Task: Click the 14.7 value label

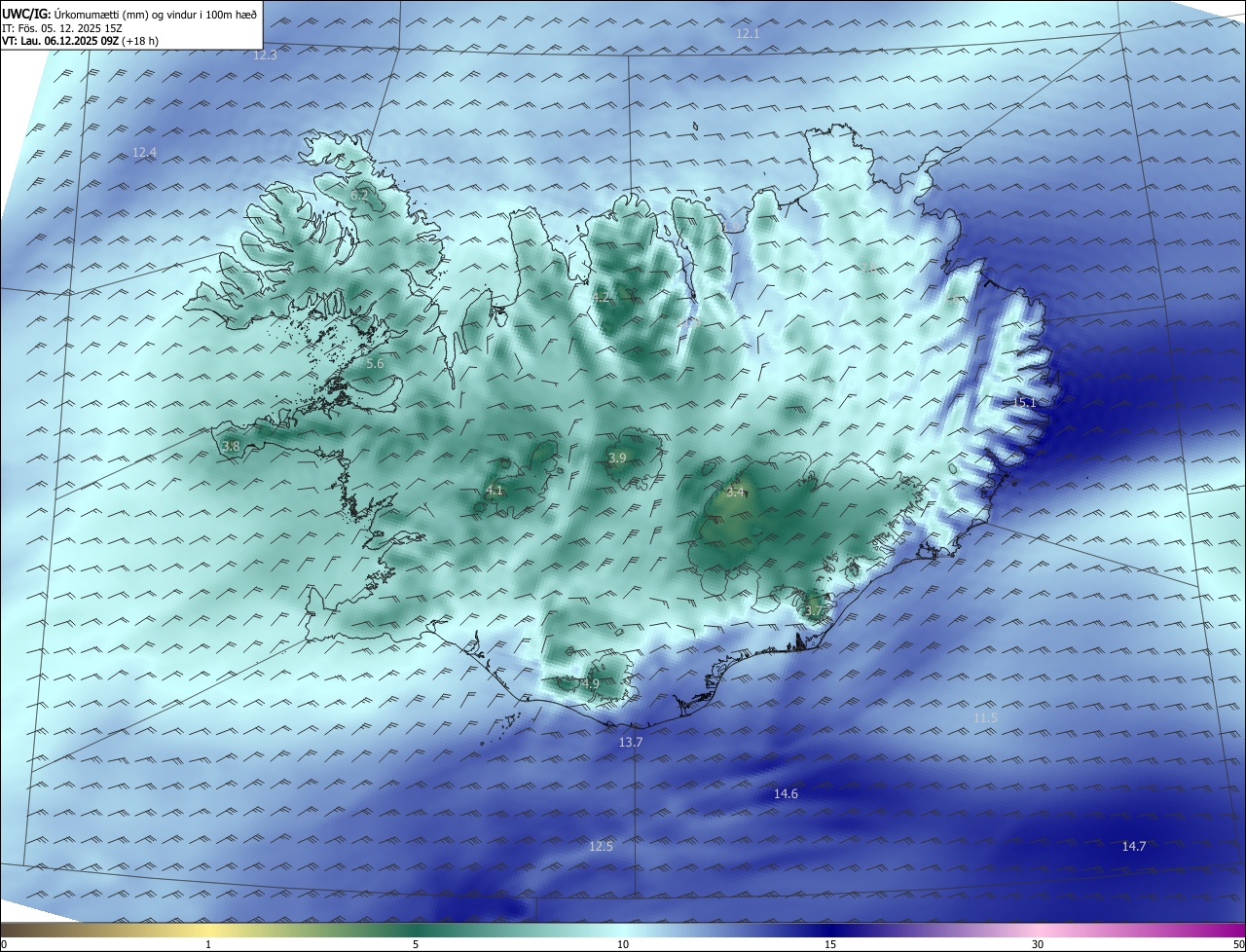Action: pos(1133,847)
